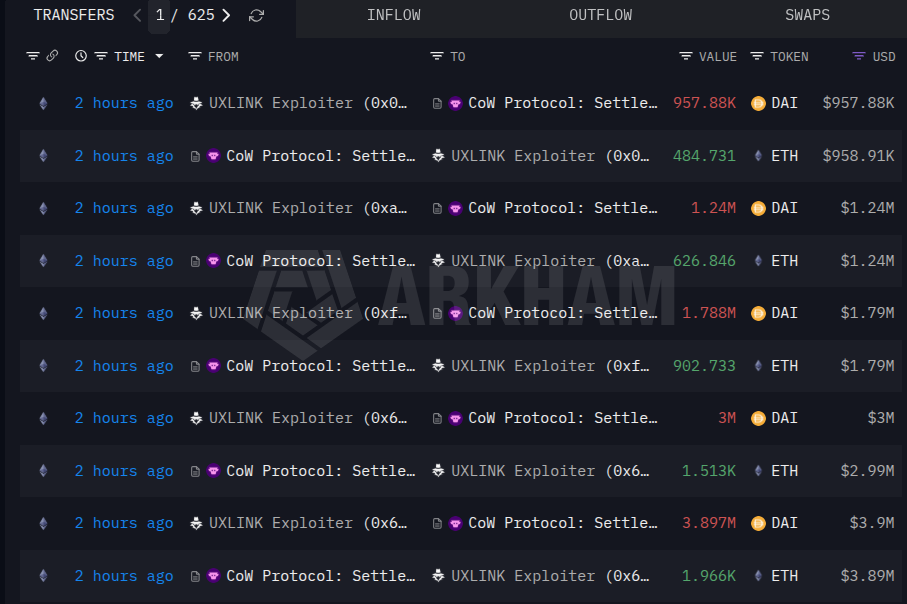
Task: Click the CoW Protocol cow icon in first row
Action: pyautogui.click(x=455, y=102)
